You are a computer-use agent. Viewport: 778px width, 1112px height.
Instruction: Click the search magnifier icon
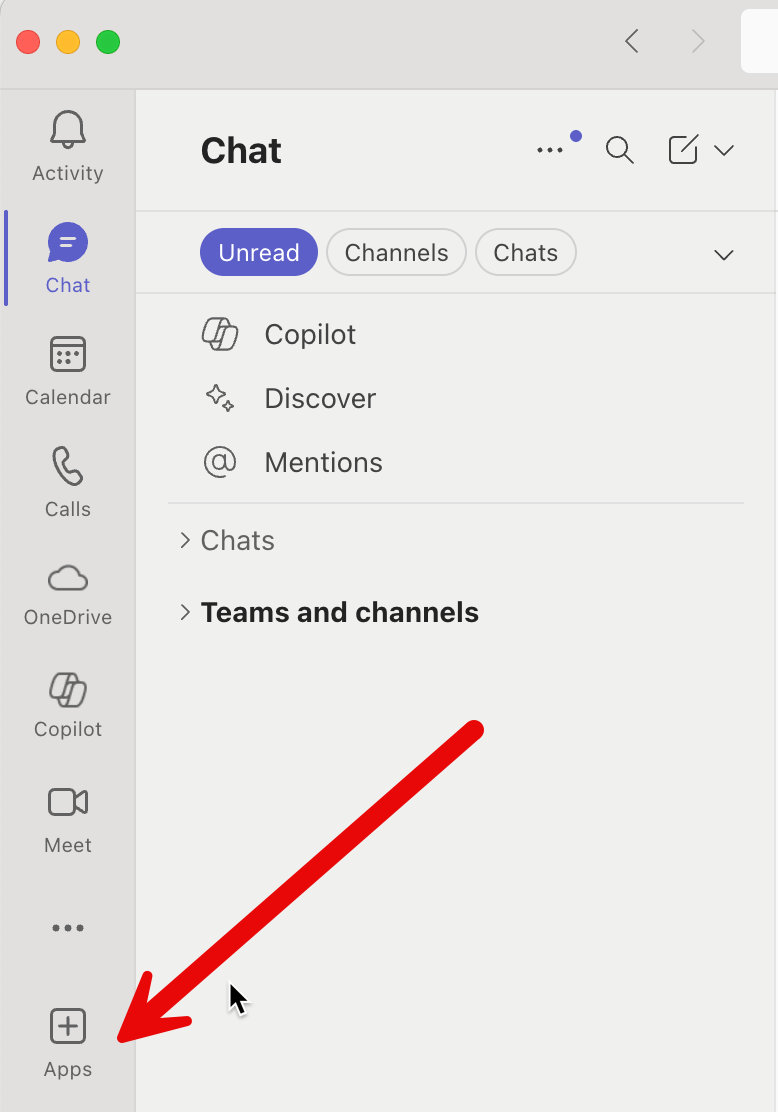pyautogui.click(x=620, y=150)
